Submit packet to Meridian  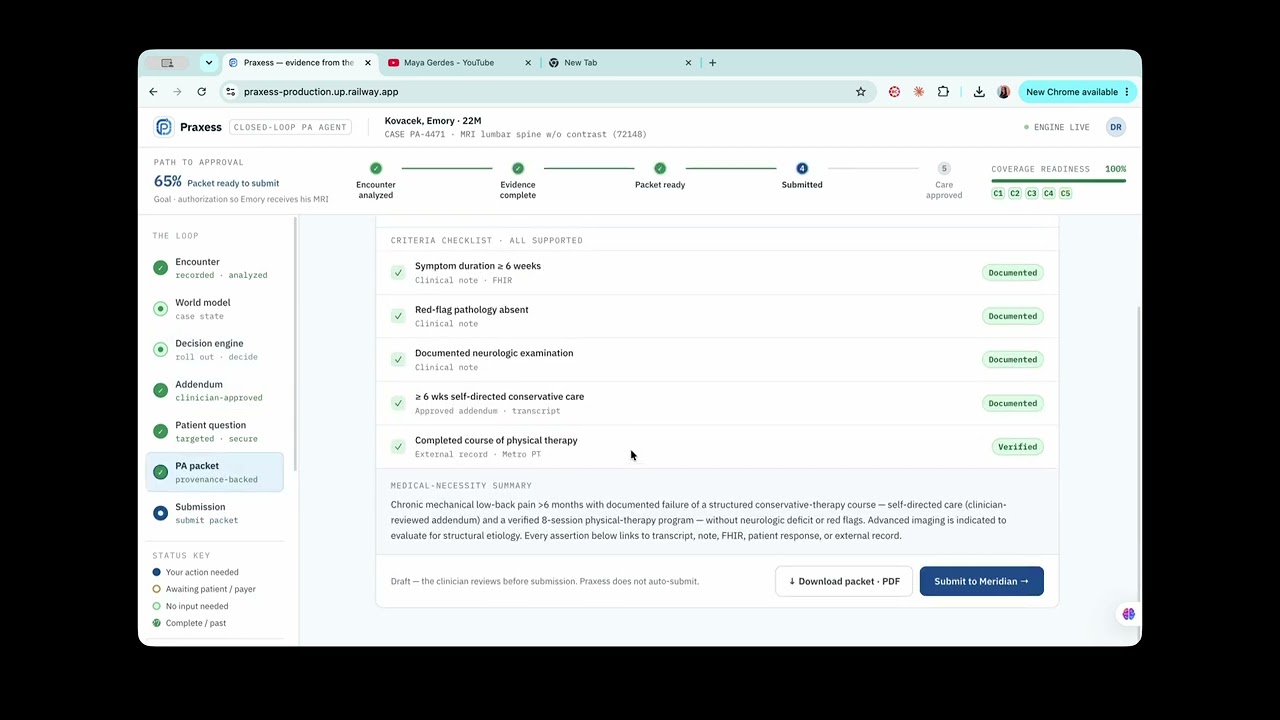981,581
